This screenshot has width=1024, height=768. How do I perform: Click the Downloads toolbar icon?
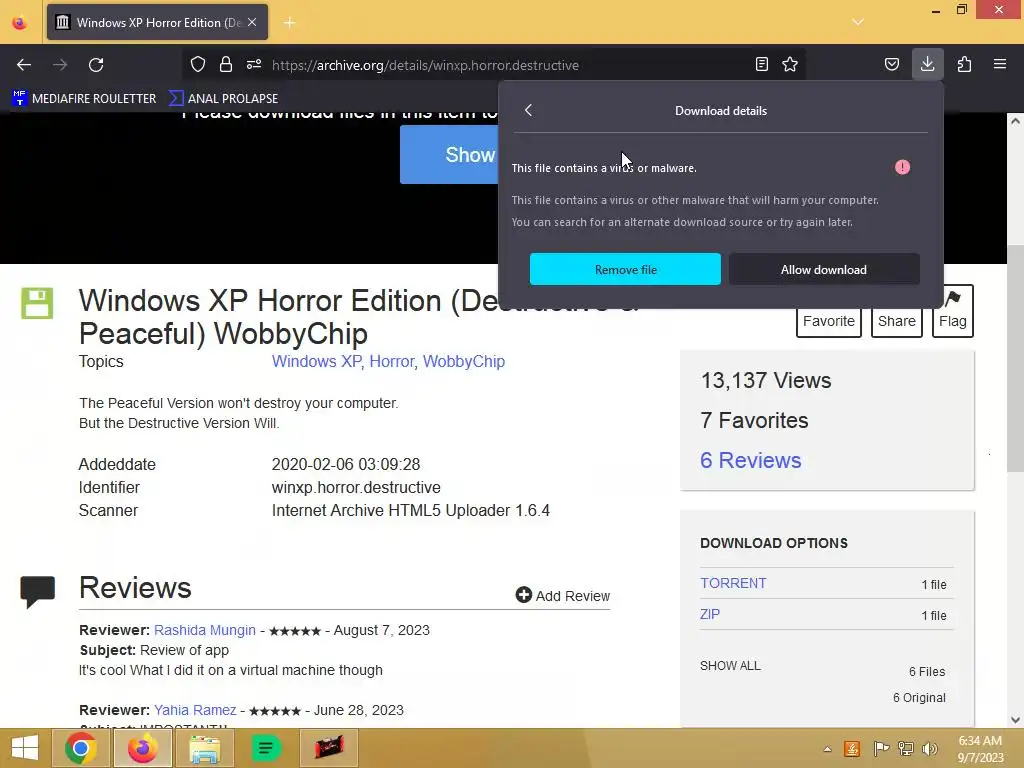tap(927, 64)
